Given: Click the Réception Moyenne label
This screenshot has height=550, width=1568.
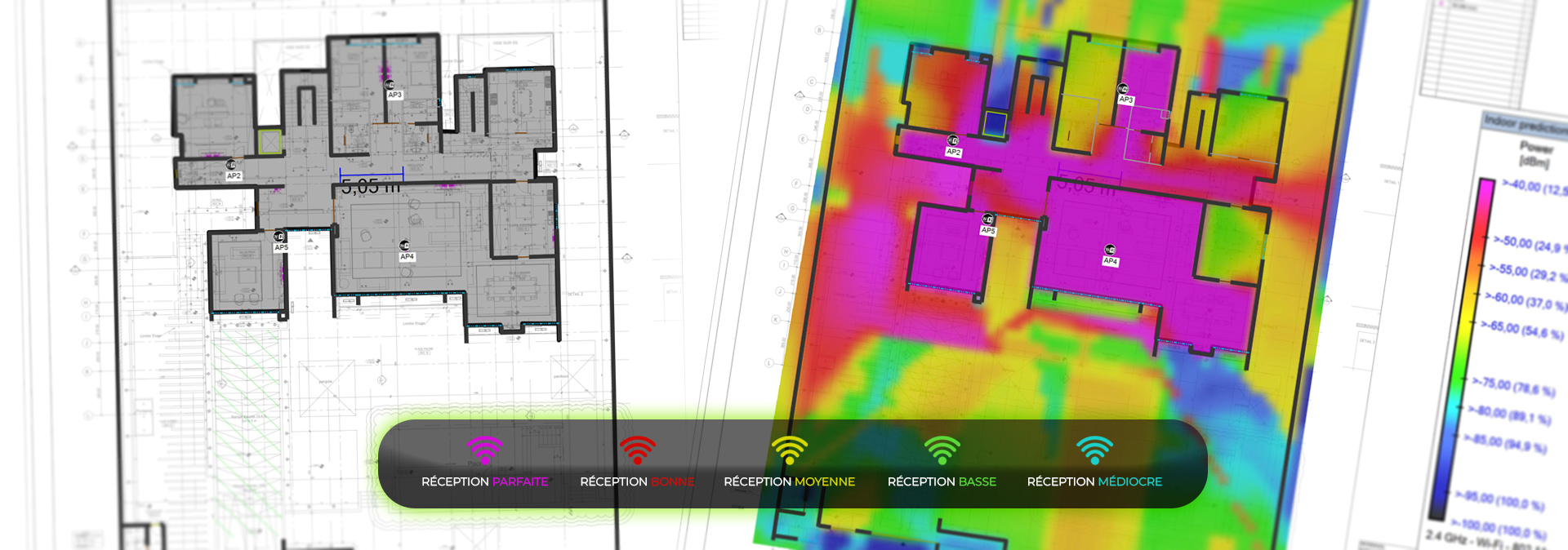Looking at the screenshot, I should (790, 481).
